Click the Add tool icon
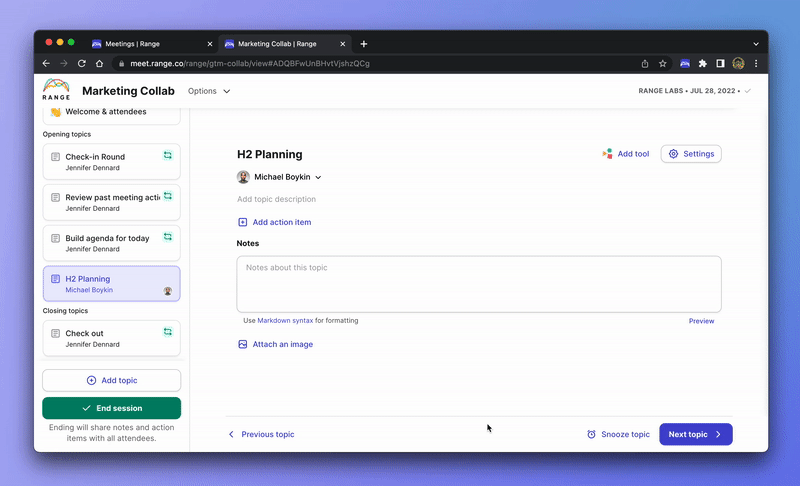 click(607, 154)
